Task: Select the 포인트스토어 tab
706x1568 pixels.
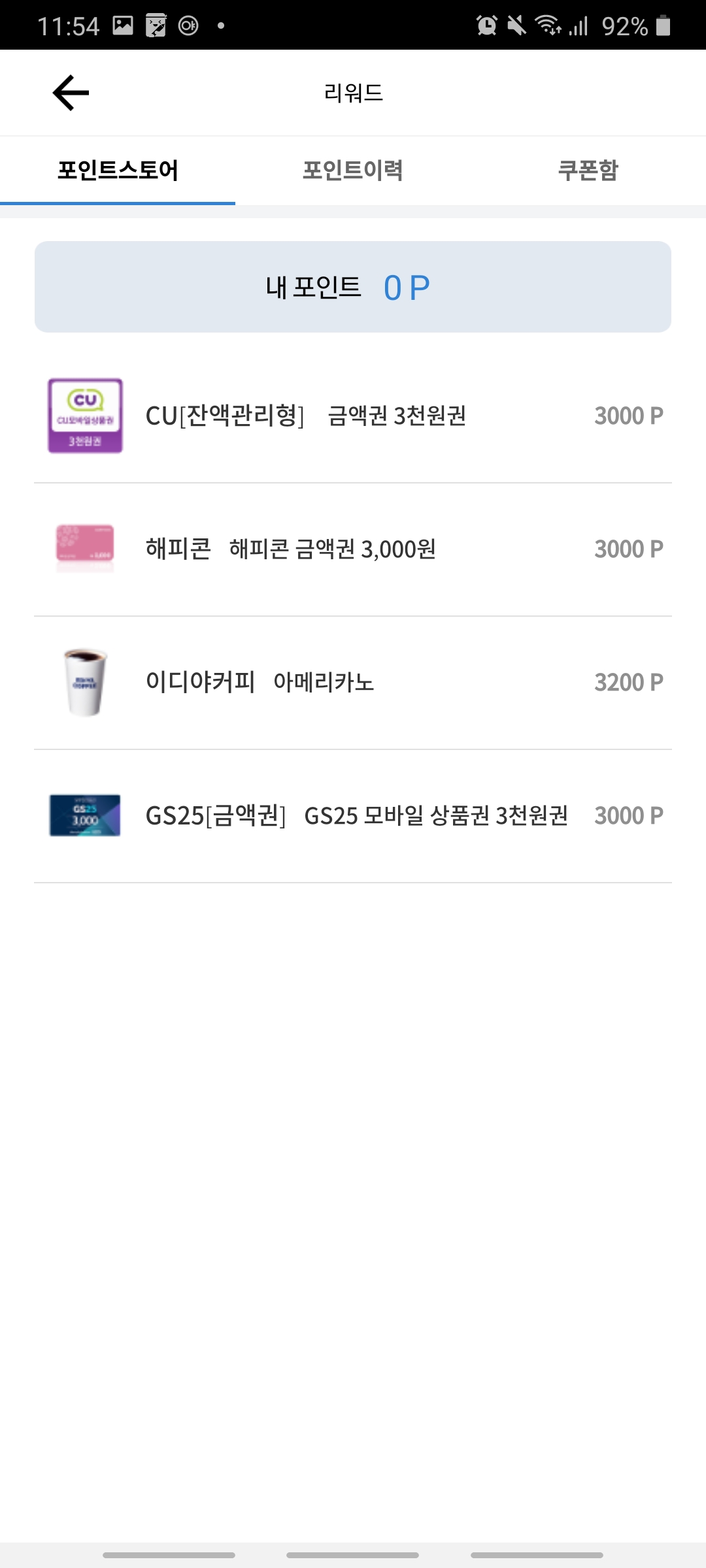Action: click(118, 171)
